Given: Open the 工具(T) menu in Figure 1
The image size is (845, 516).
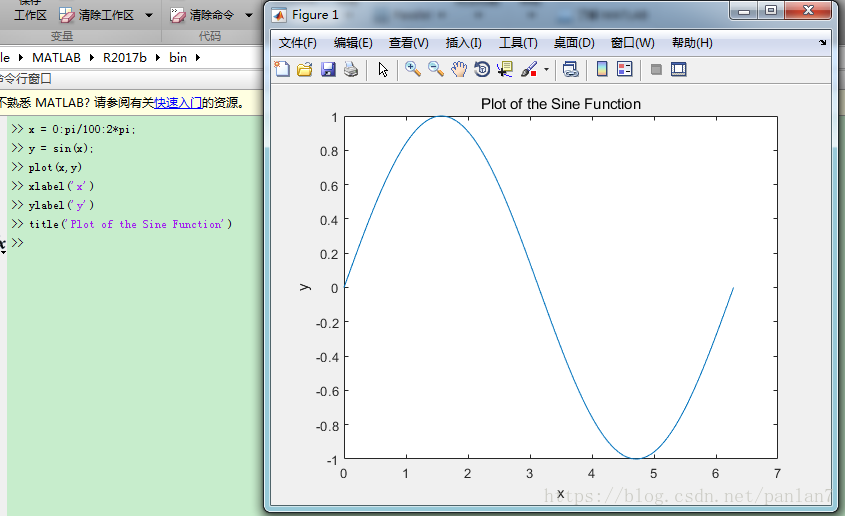Looking at the screenshot, I should [x=518, y=43].
